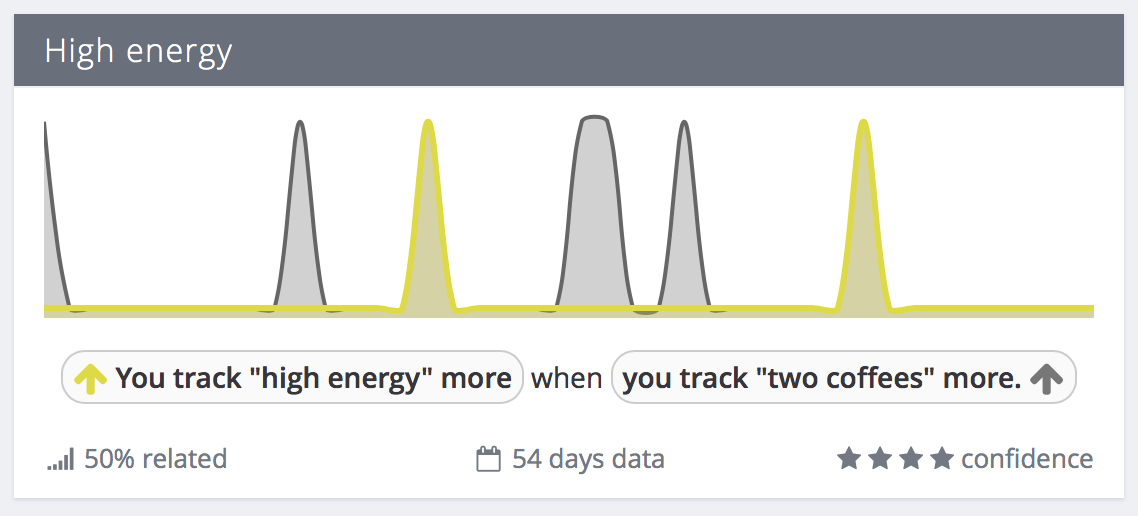This screenshot has height=516, width=1138.
Task: Click the second yellow peak in chart
Action: [863, 216]
